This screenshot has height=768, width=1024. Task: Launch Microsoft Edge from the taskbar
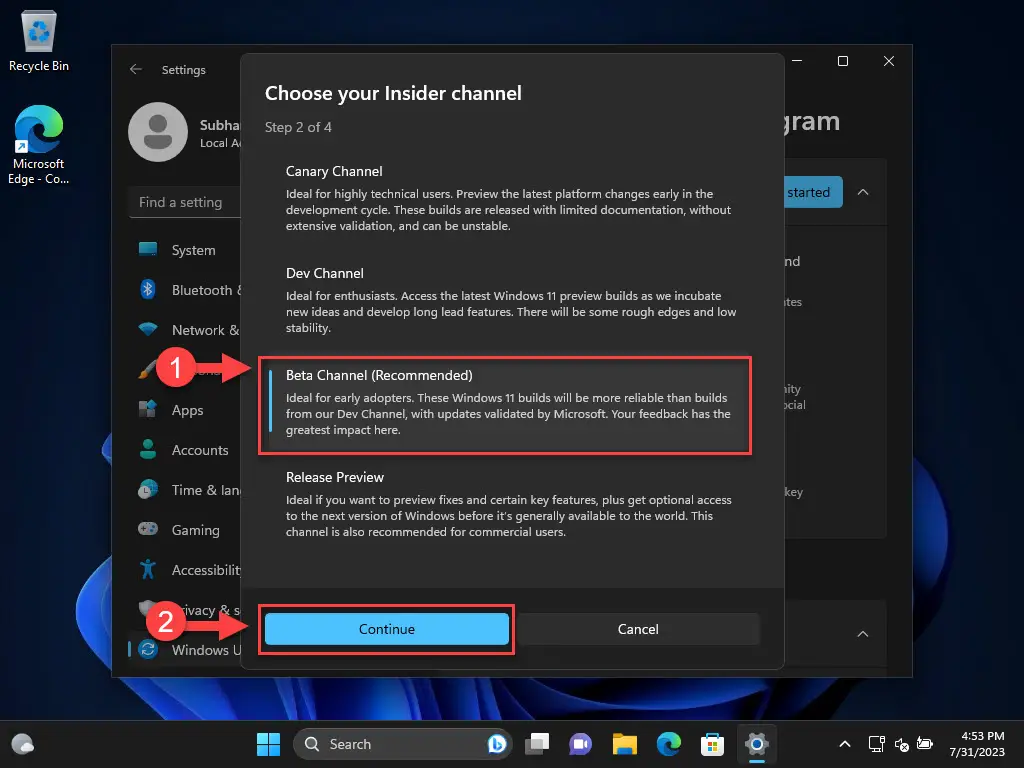tap(669, 744)
